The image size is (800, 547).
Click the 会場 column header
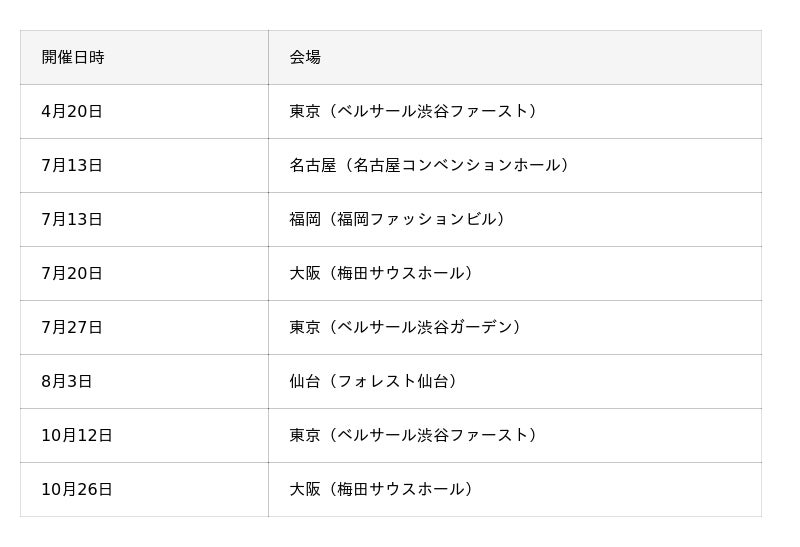click(x=305, y=58)
